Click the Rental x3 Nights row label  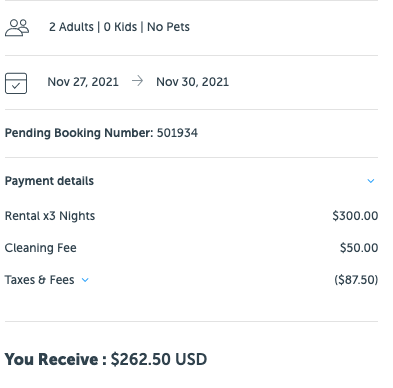(50, 216)
